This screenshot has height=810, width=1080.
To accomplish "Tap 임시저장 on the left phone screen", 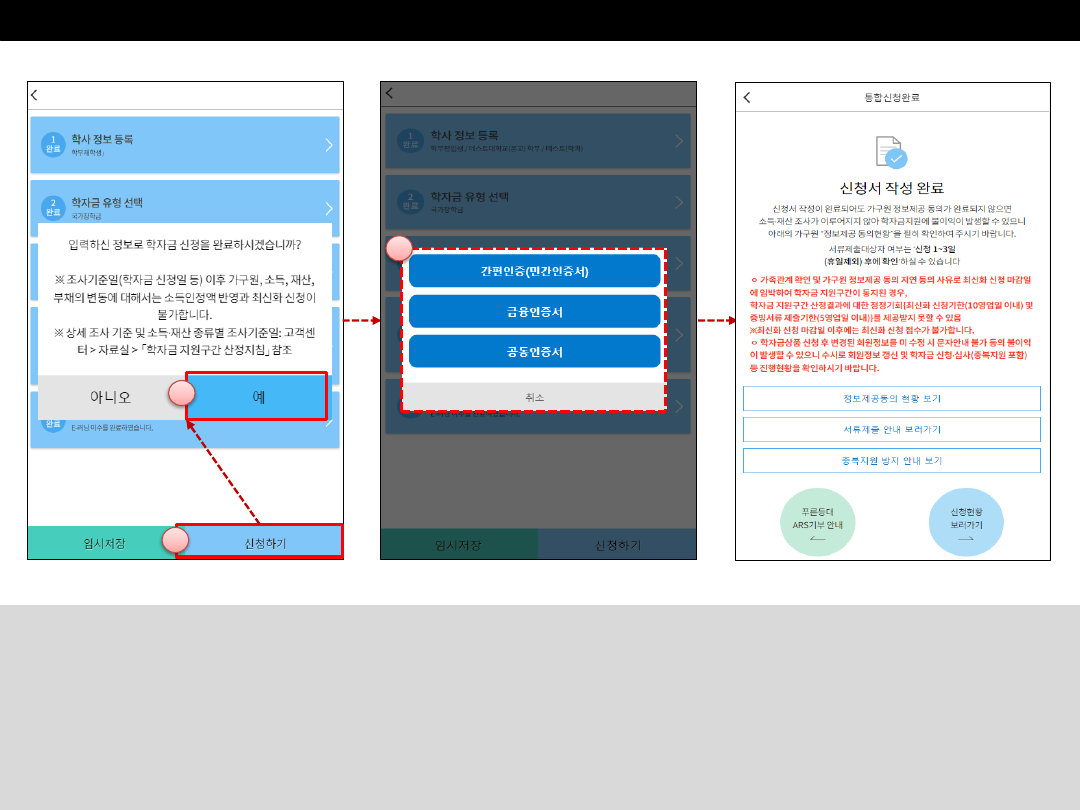I will coord(104,542).
